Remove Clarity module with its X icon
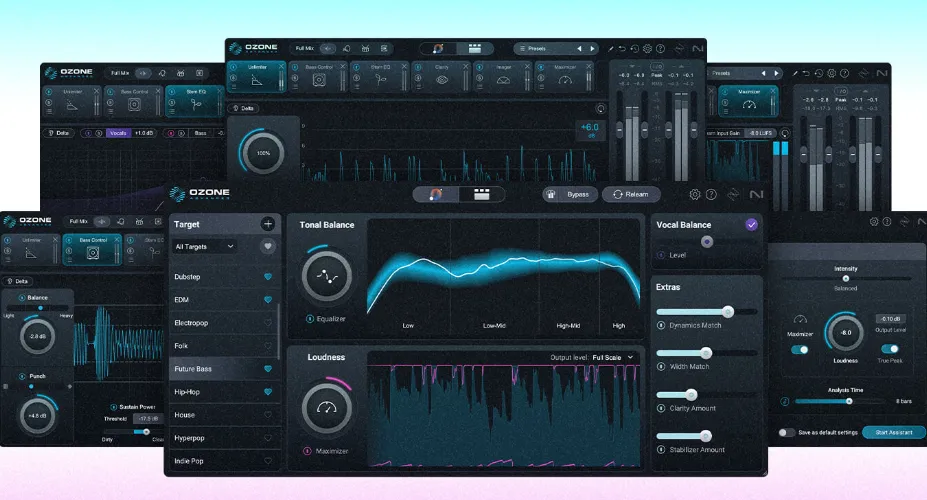 click(x=465, y=67)
